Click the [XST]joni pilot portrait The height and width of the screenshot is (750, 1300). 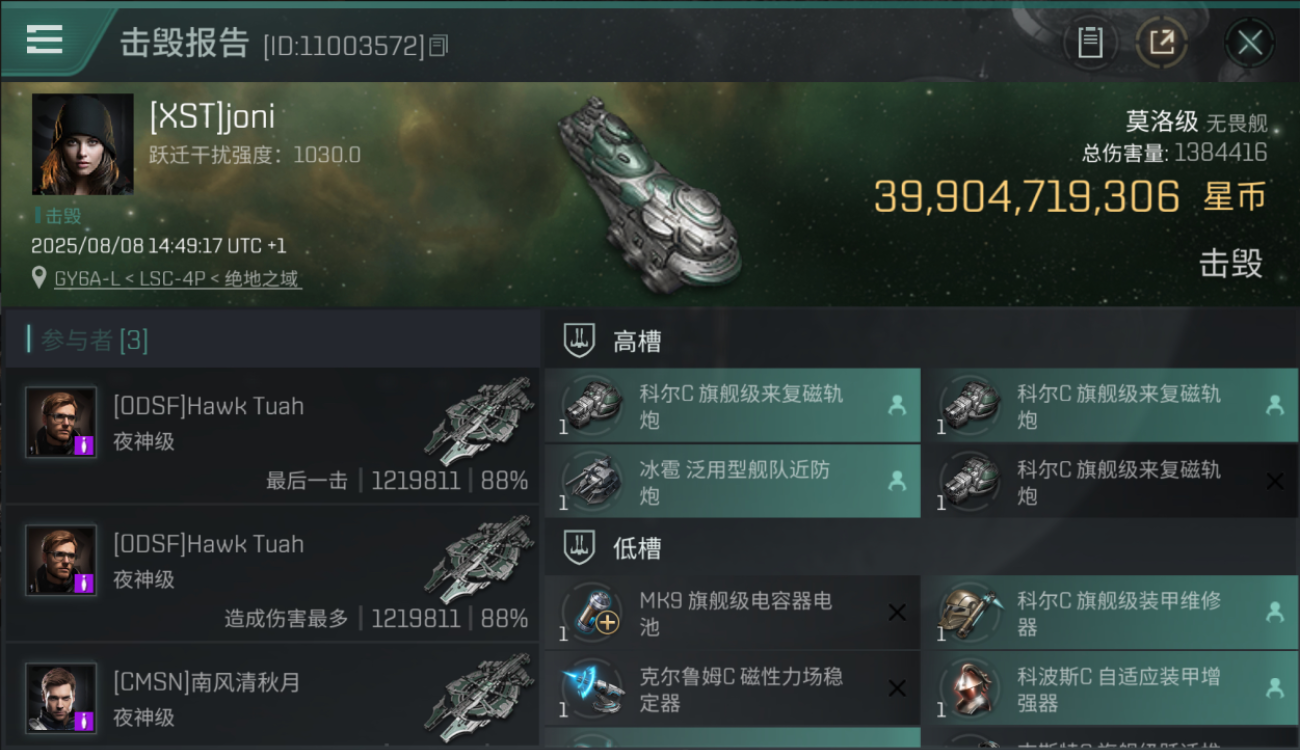coord(82,144)
